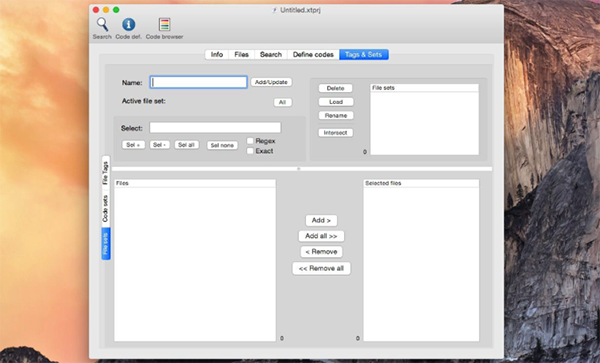Close the Untitled.xtprj window

(96, 10)
